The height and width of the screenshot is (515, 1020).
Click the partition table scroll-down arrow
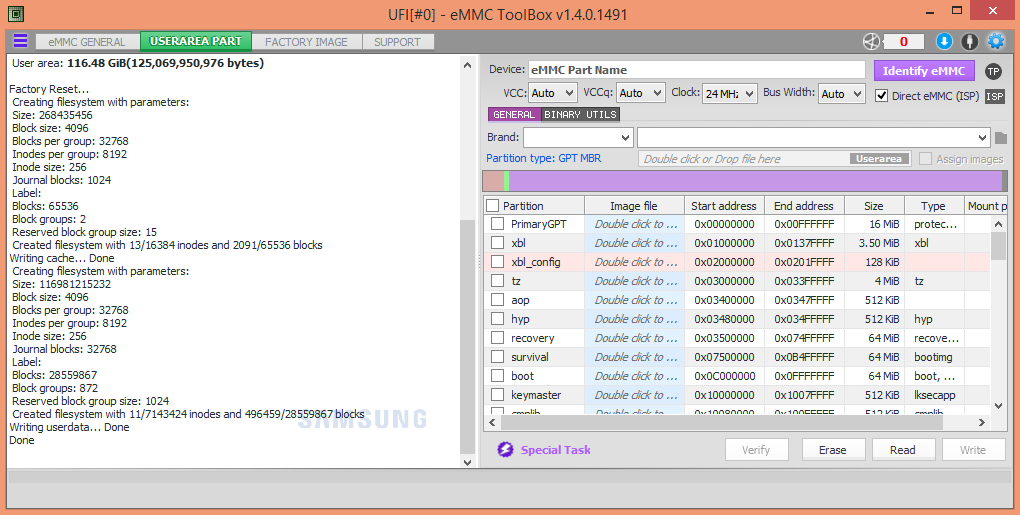point(999,406)
